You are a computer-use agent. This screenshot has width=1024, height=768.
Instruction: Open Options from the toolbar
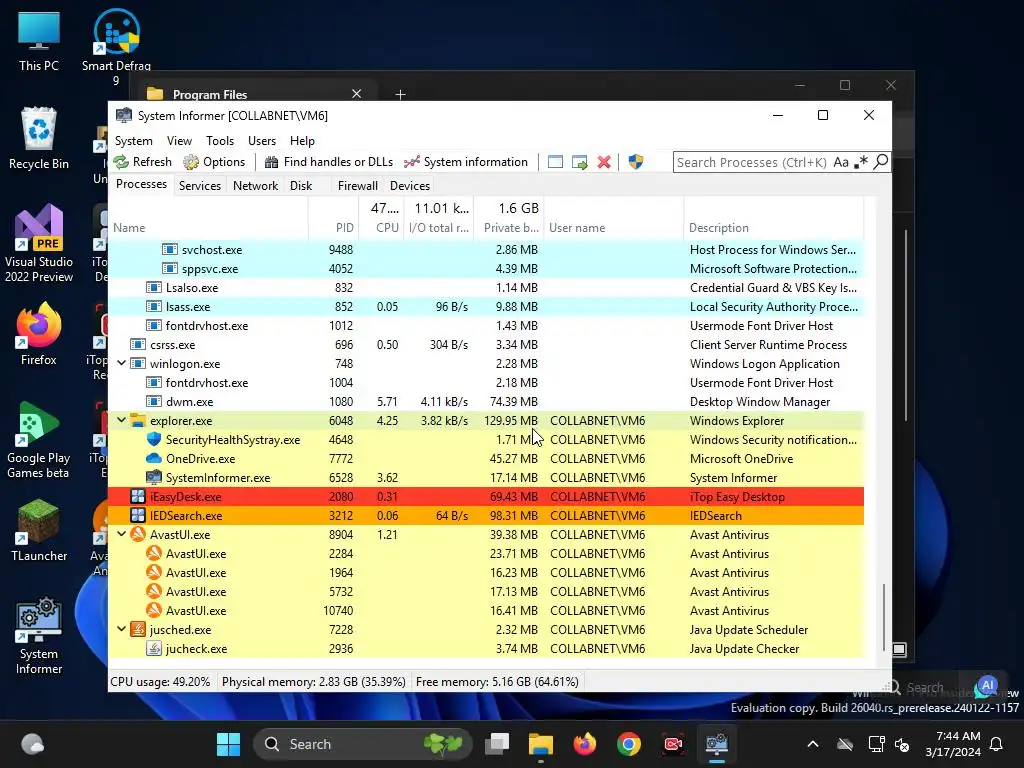[x=214, y=162]
